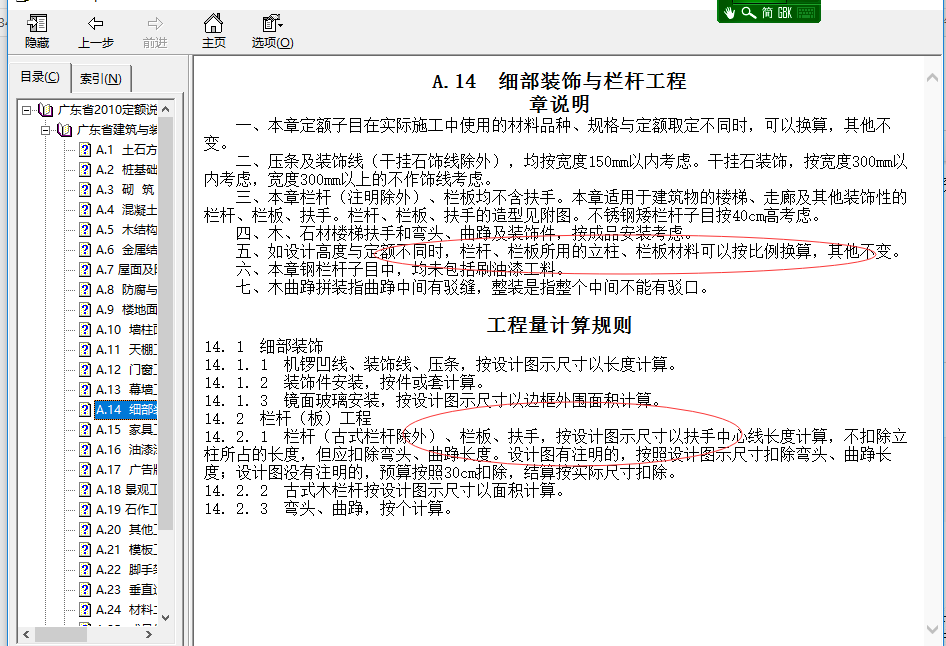Click the line 14. 2 栏杆（板）工程
The width and height of the screenshot is (946, 646).
288,418
